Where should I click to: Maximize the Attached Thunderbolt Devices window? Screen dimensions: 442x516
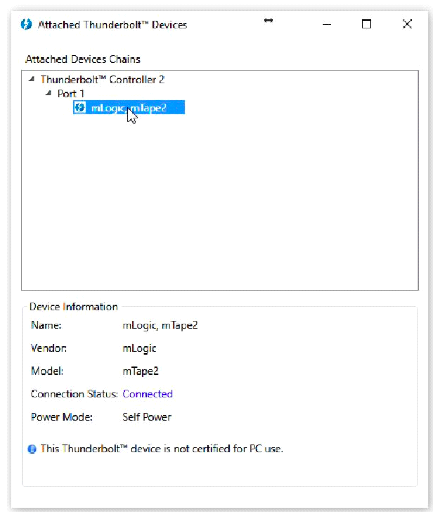click(366, 24)
